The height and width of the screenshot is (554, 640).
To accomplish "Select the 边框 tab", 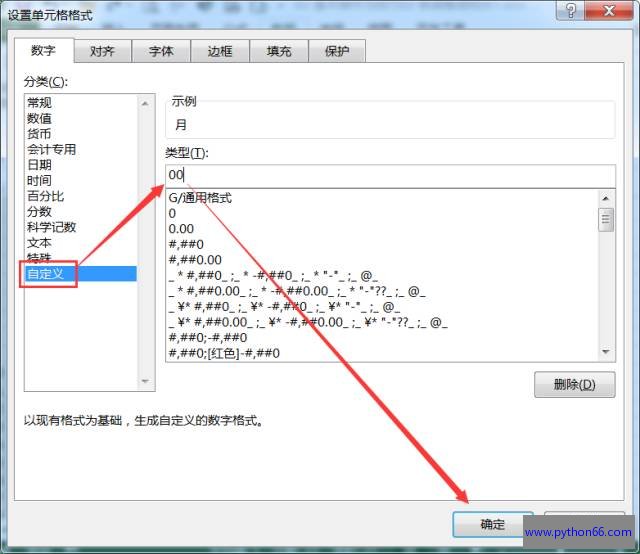I will (x=219, y=51).
